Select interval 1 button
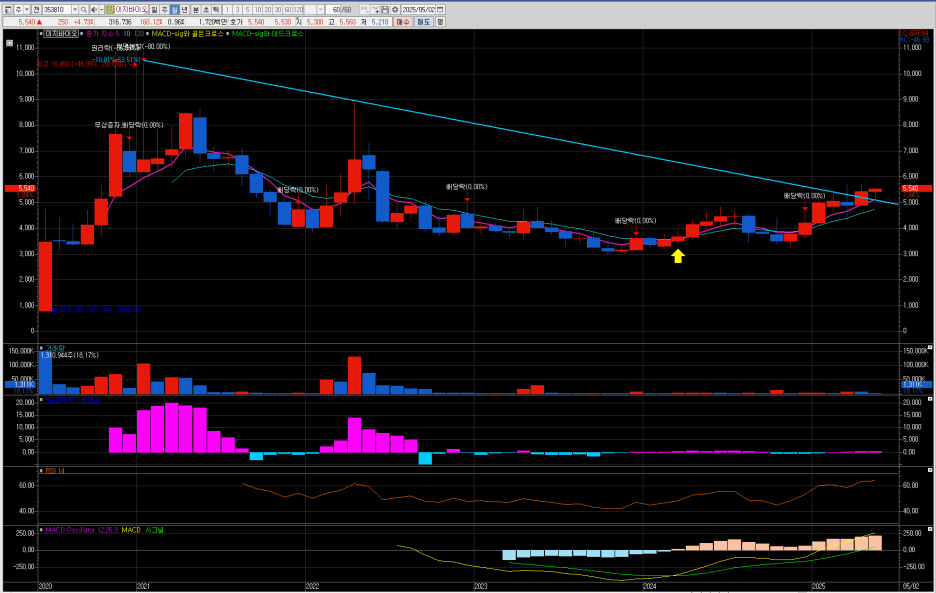 227,10
